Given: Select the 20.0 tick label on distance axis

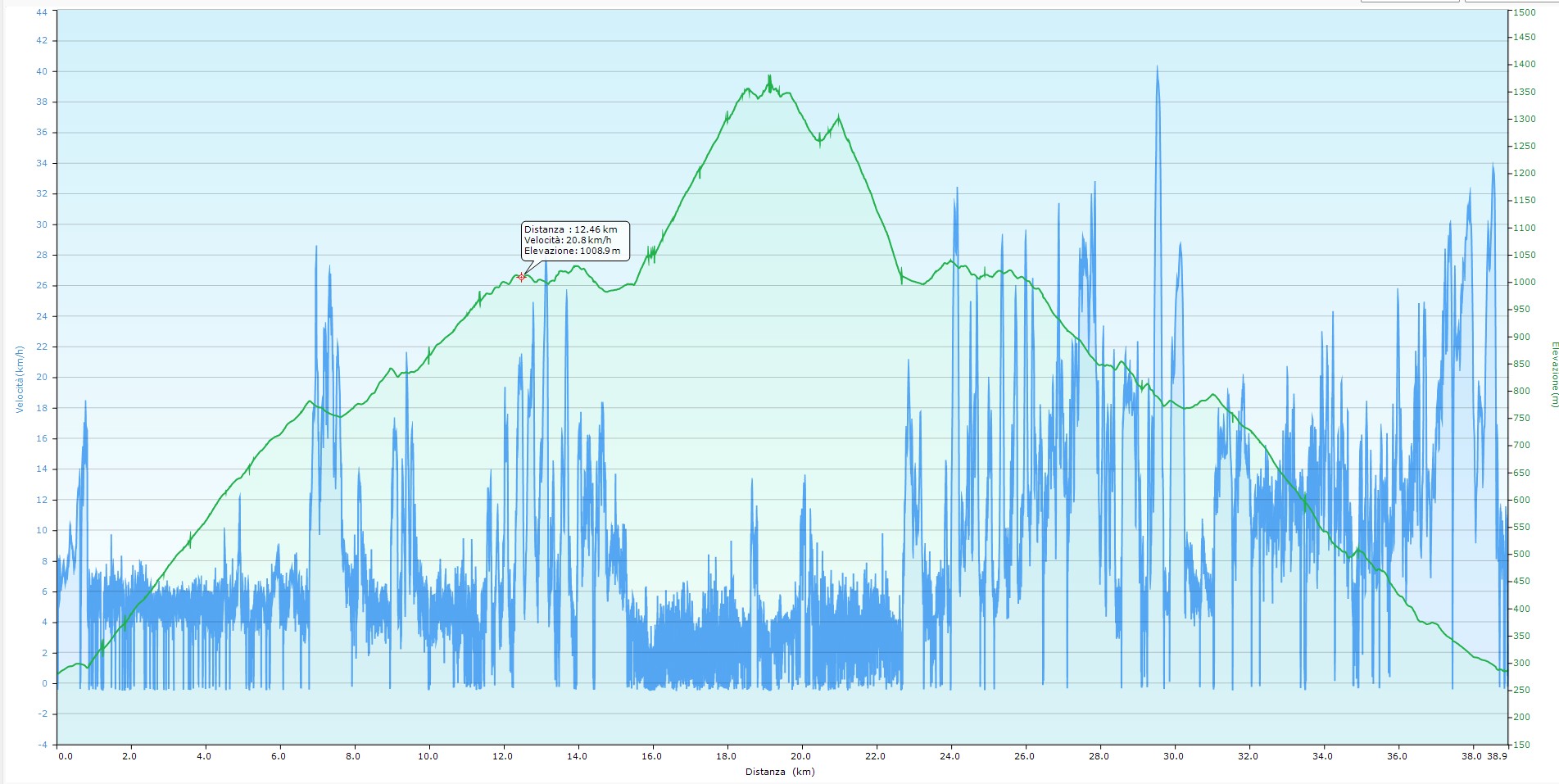Looking at the screenshot, I should pyautogui.click(x=800, y=756).
